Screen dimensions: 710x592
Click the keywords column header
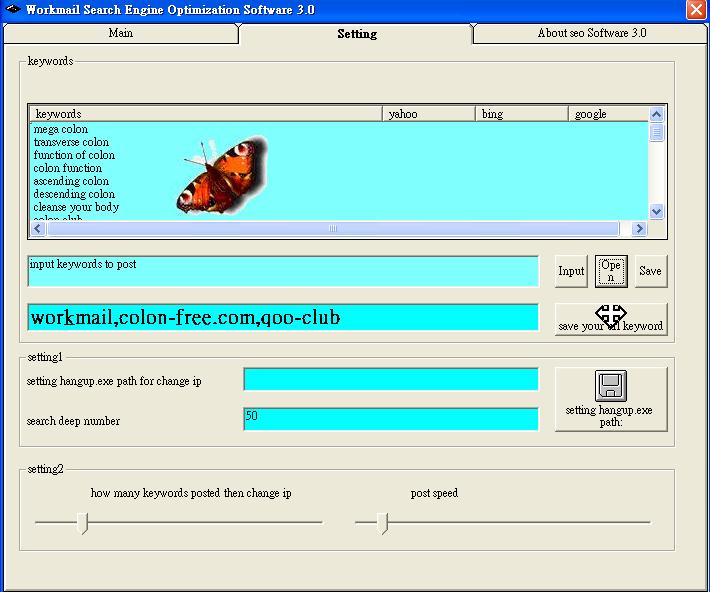tap(206, 114)
